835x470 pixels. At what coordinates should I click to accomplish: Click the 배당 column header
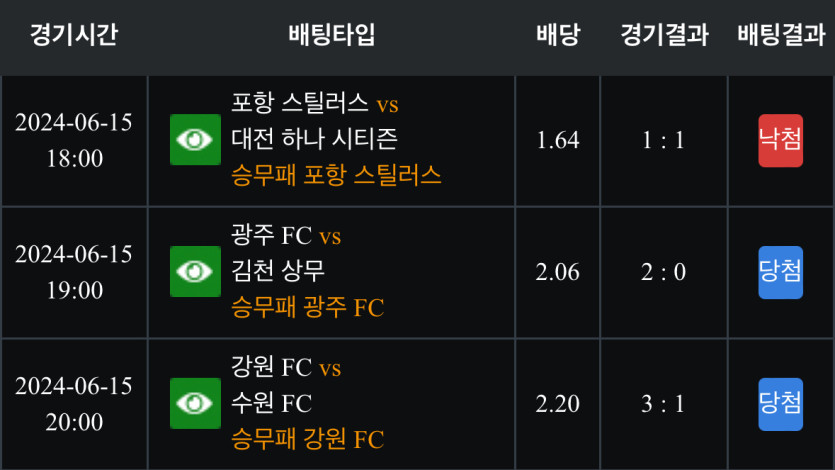[x=558, y=35]
